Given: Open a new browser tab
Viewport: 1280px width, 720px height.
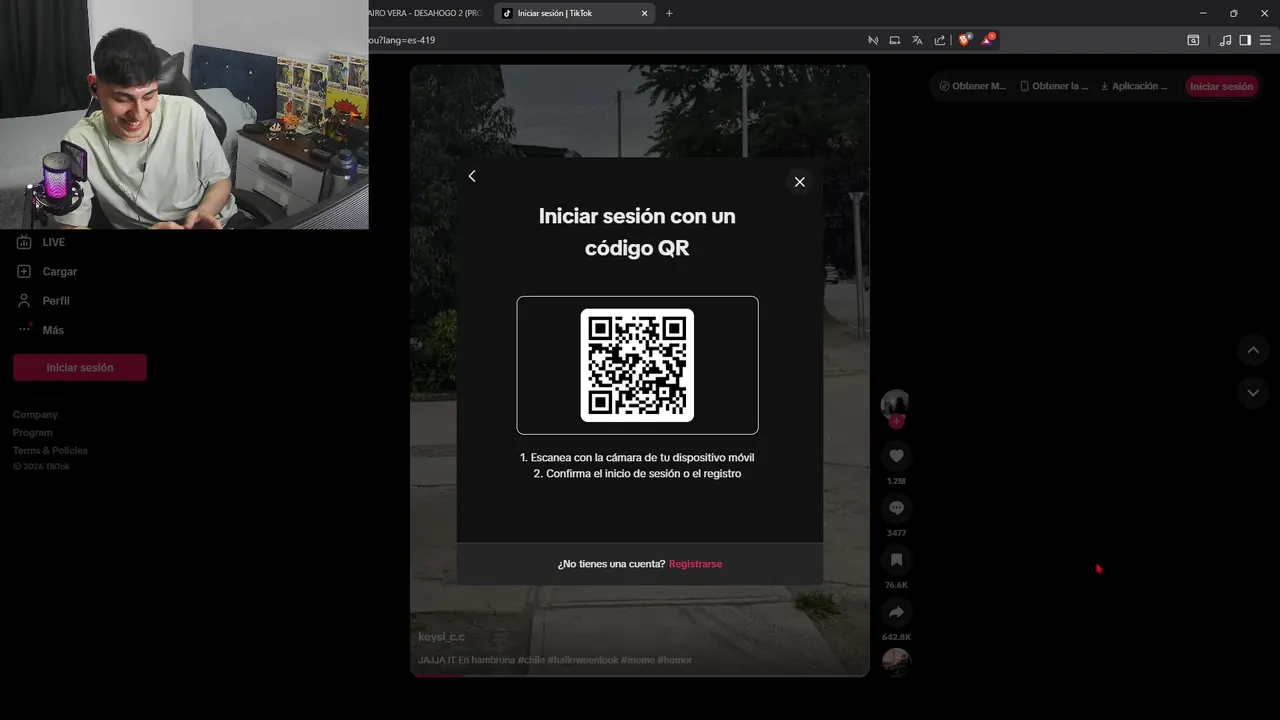Looking at the screenshot, I should coord(669,13).
